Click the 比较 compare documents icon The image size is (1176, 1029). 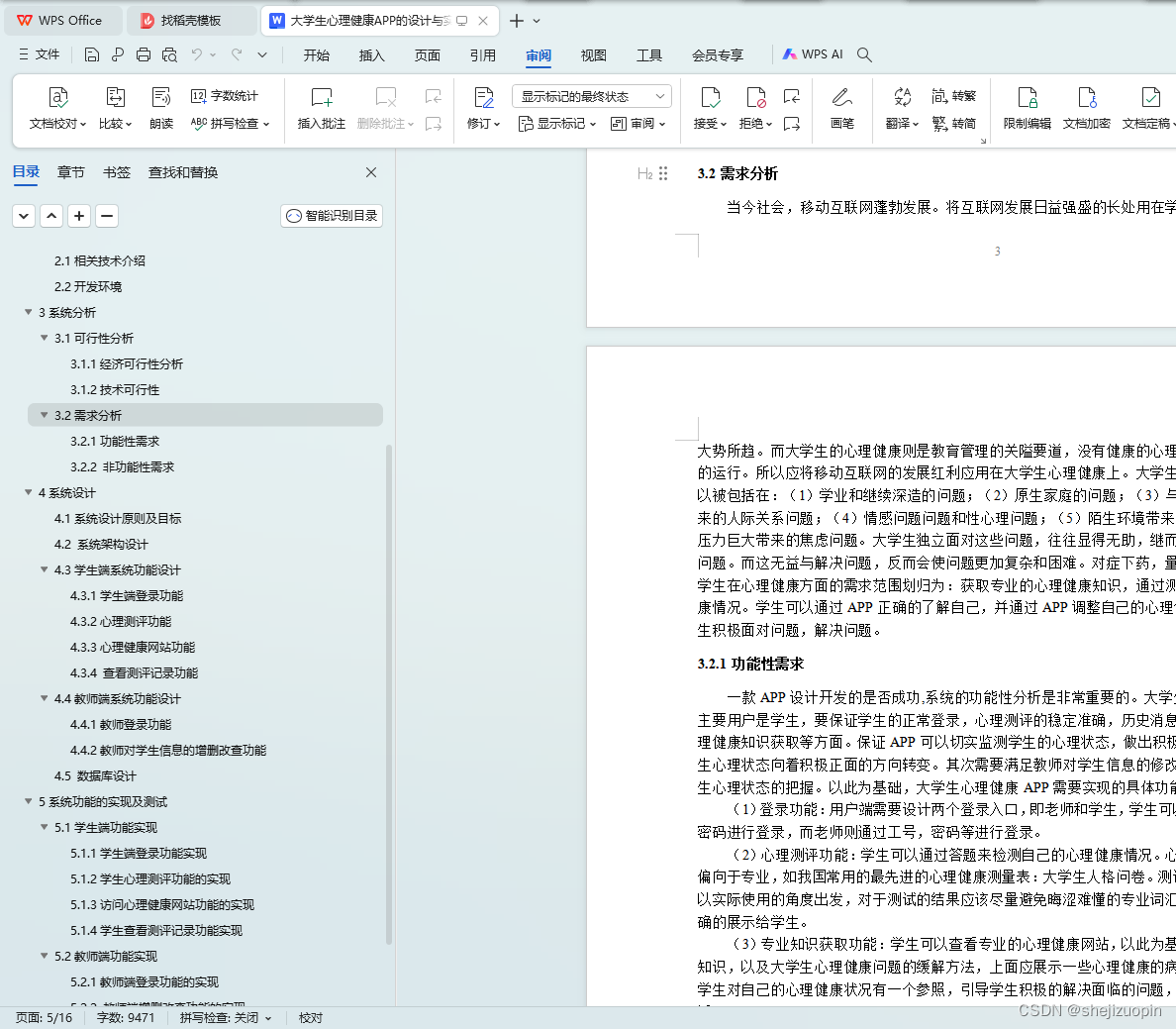click(x=115, y=97)
